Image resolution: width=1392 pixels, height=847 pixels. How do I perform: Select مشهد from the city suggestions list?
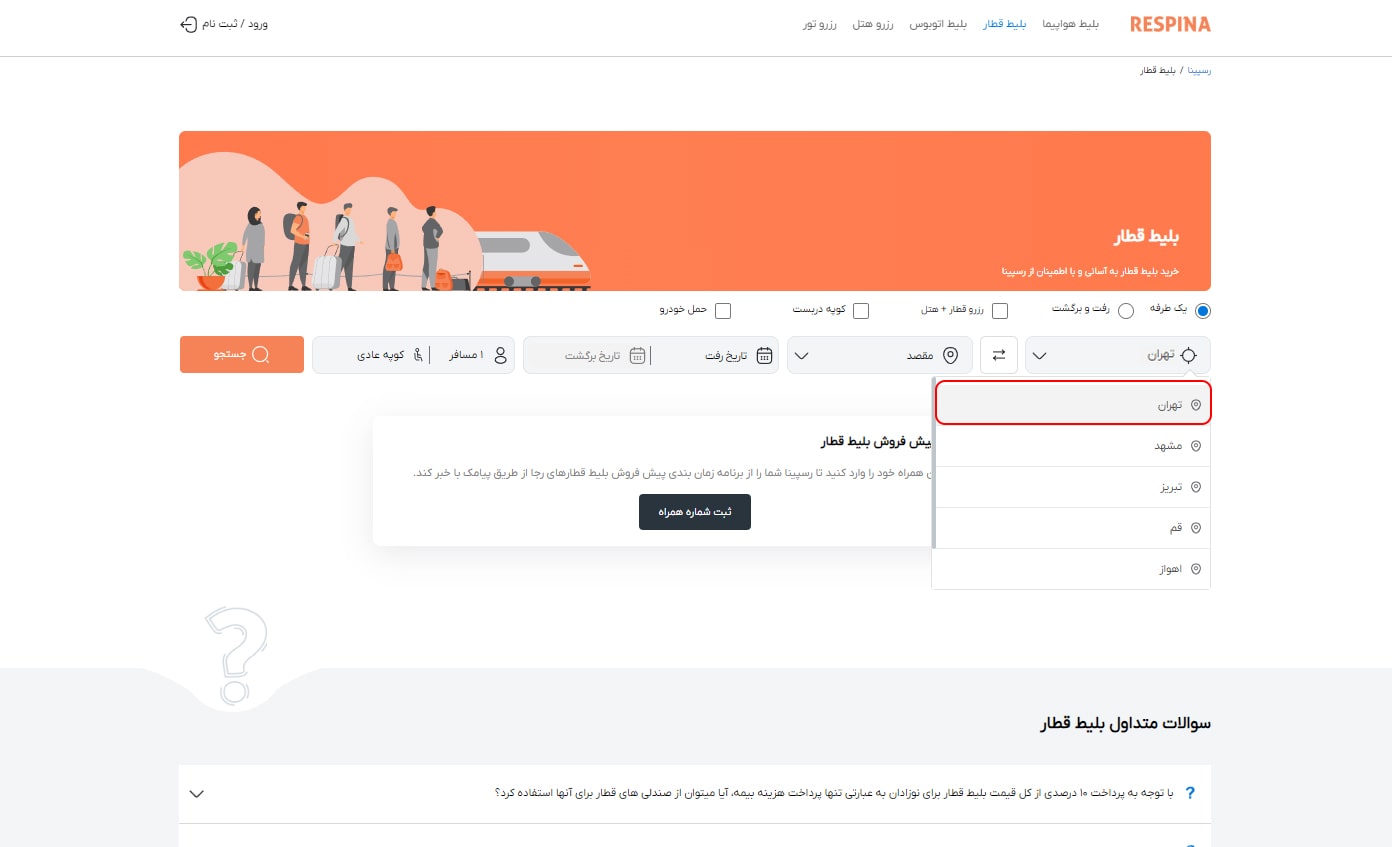pos(1170,445)
